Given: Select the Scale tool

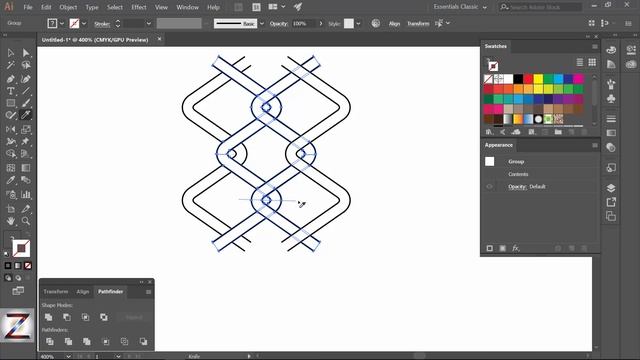Looking at the screenshot, I should pyautogui.click(x=26, y=129).
